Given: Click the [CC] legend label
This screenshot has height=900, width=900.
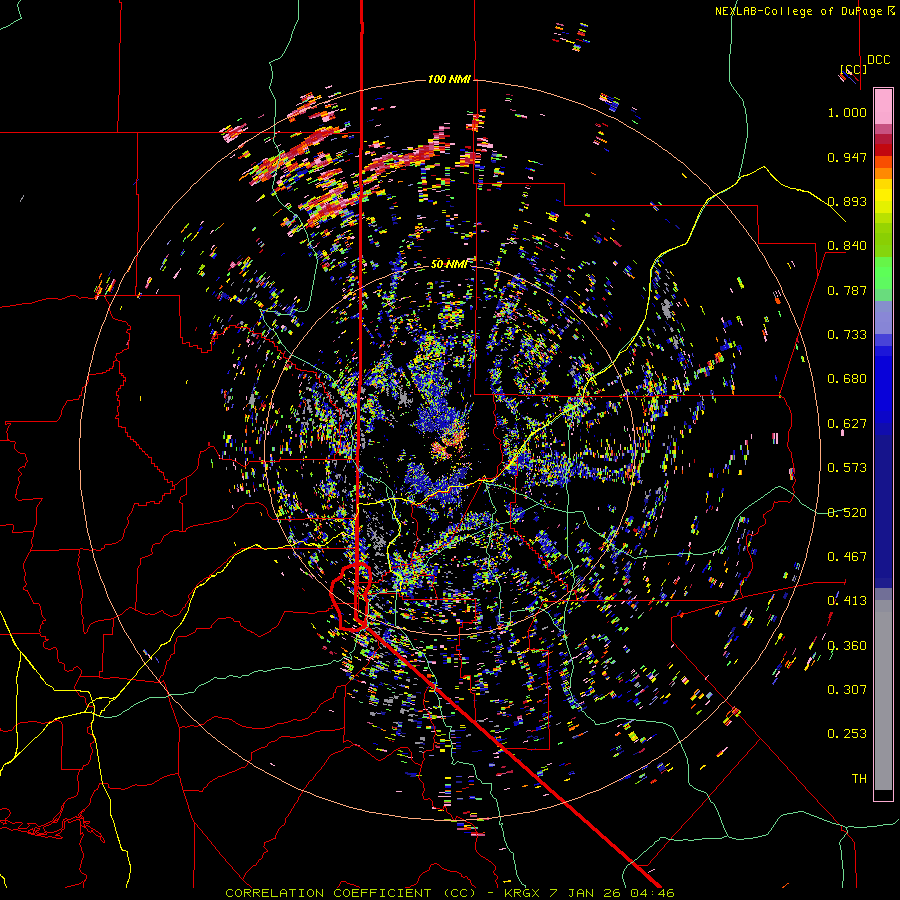Looking at the screenshot, I should tap(854, 69).
